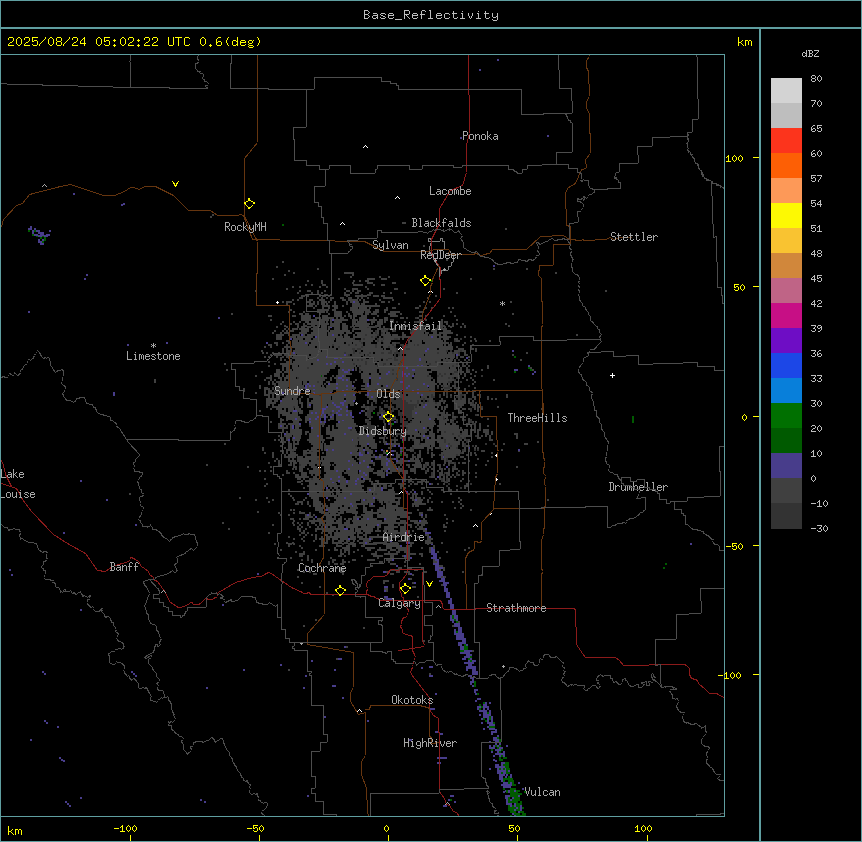Click the white caret marker west of Lacombe
The height and width of the screenshot is (842, 862).
point(397,197)
